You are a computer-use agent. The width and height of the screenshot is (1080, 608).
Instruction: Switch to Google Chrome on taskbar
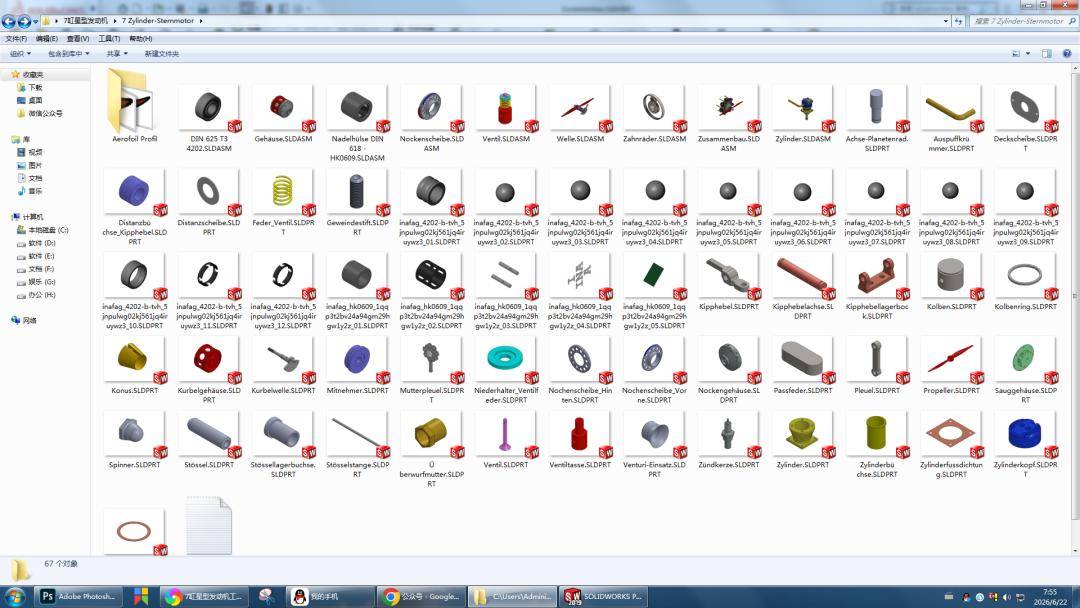(424, 596)
